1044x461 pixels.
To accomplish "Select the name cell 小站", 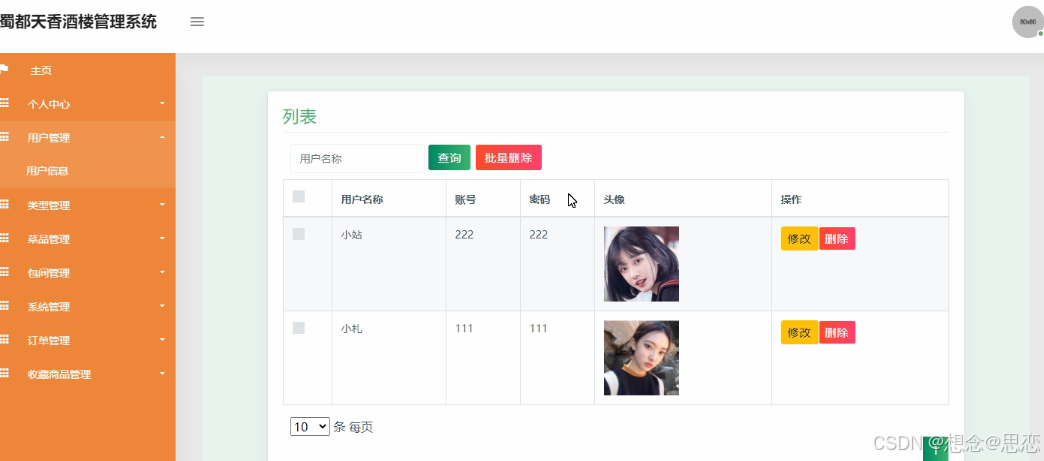I will point(352,234).
